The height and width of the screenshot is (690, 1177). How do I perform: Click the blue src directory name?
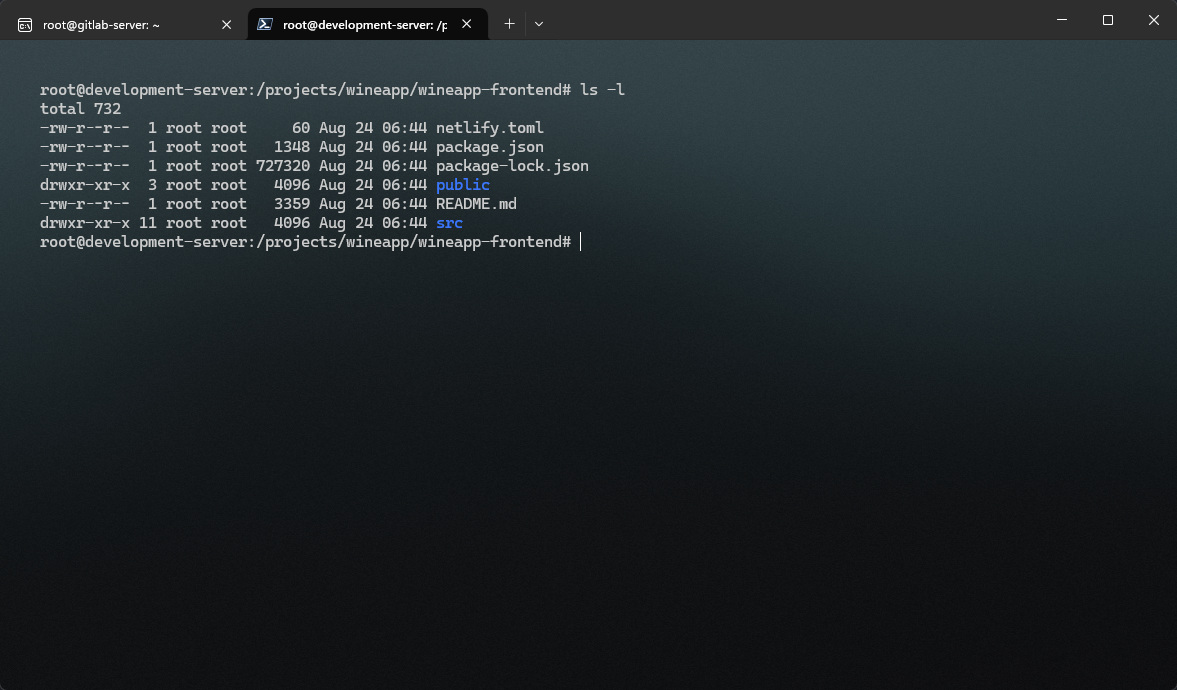(449, 223)
